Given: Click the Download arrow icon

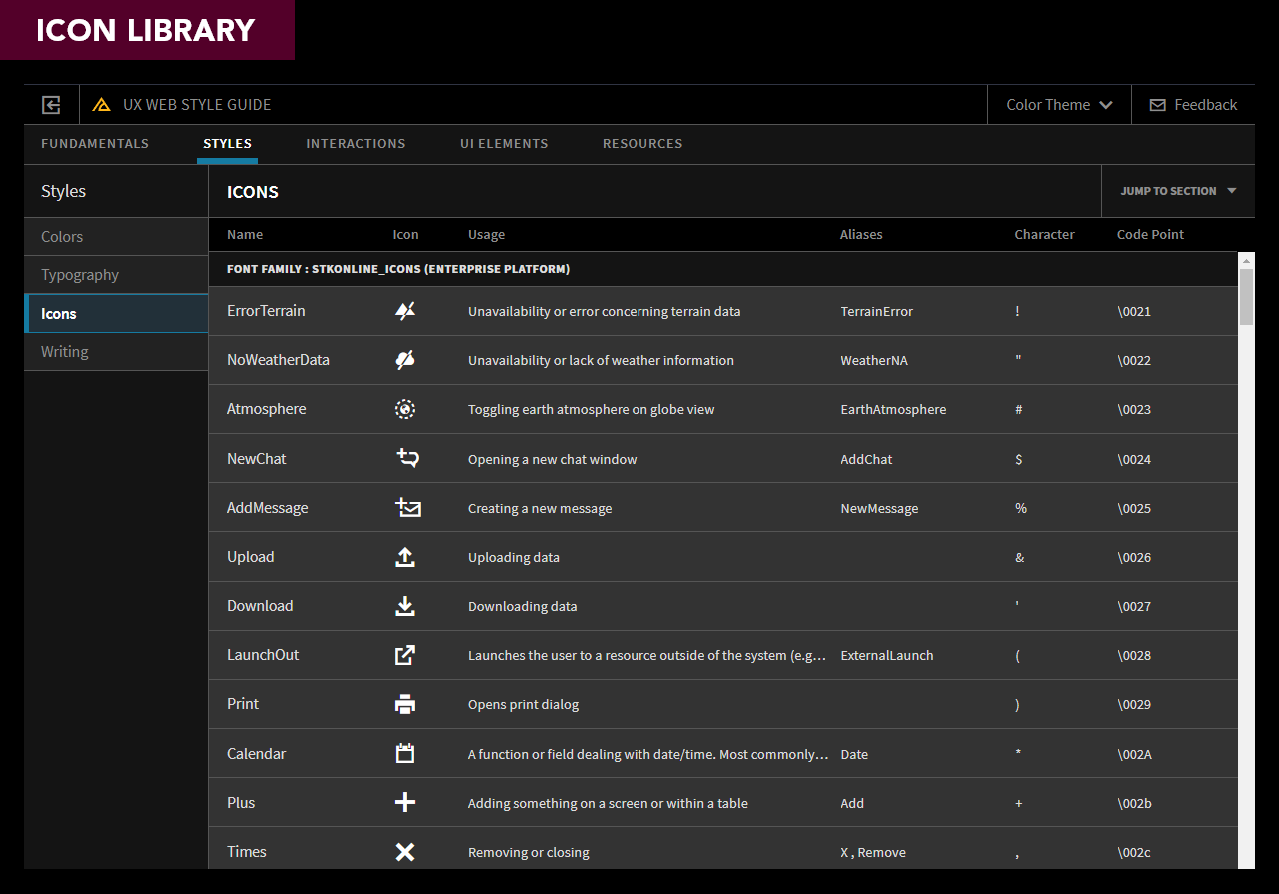Looking at the screenshot, I should pos(405,606).
